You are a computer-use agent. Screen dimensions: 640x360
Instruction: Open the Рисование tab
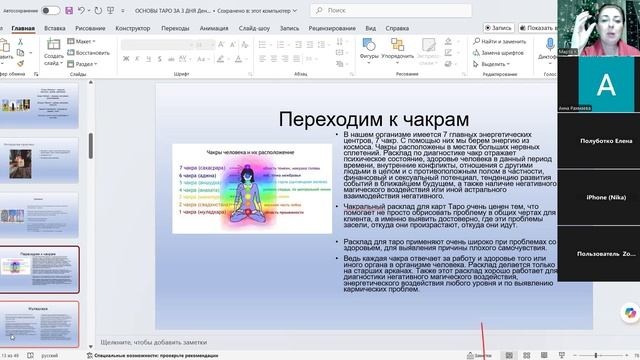tap(90, 28)
